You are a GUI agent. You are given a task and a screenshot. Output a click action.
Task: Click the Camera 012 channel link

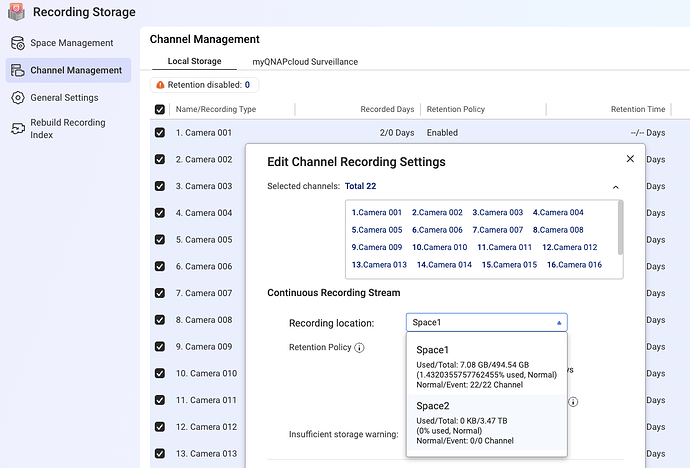click(x=569, y=247)
